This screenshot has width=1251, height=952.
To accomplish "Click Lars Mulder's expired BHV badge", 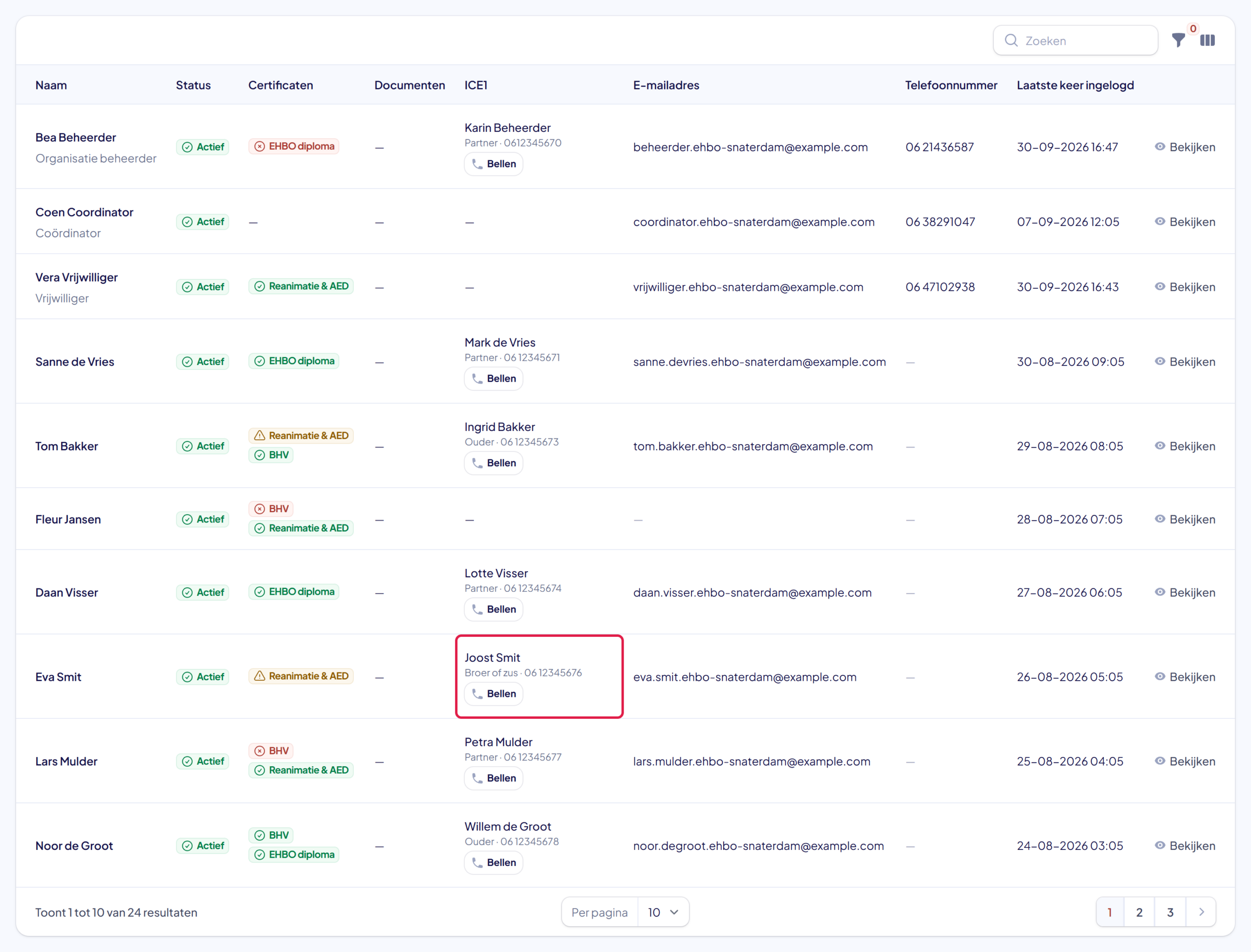I will pos(271,751).
